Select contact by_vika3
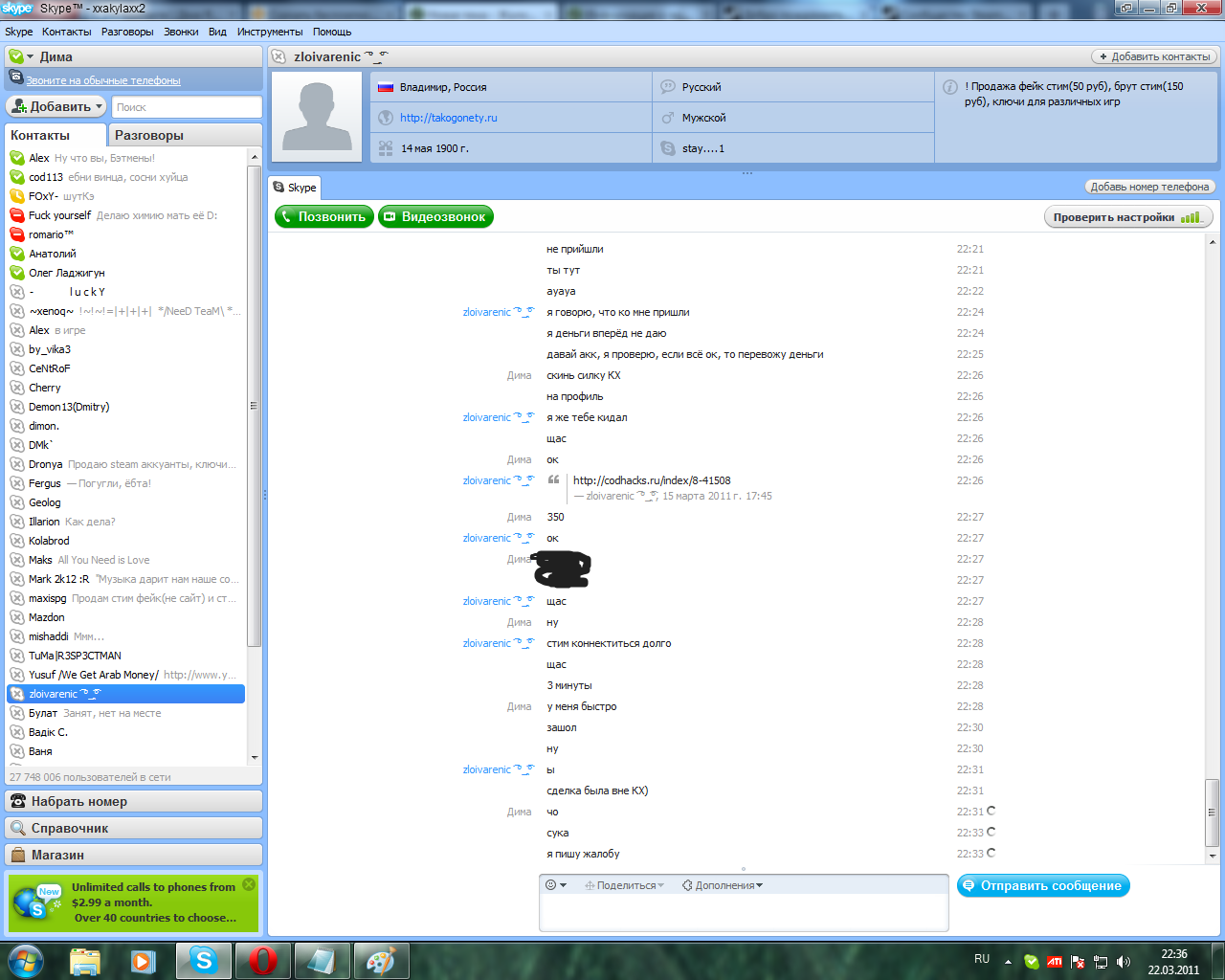The height and width of the screenshot is (980, 1225). 126,349
